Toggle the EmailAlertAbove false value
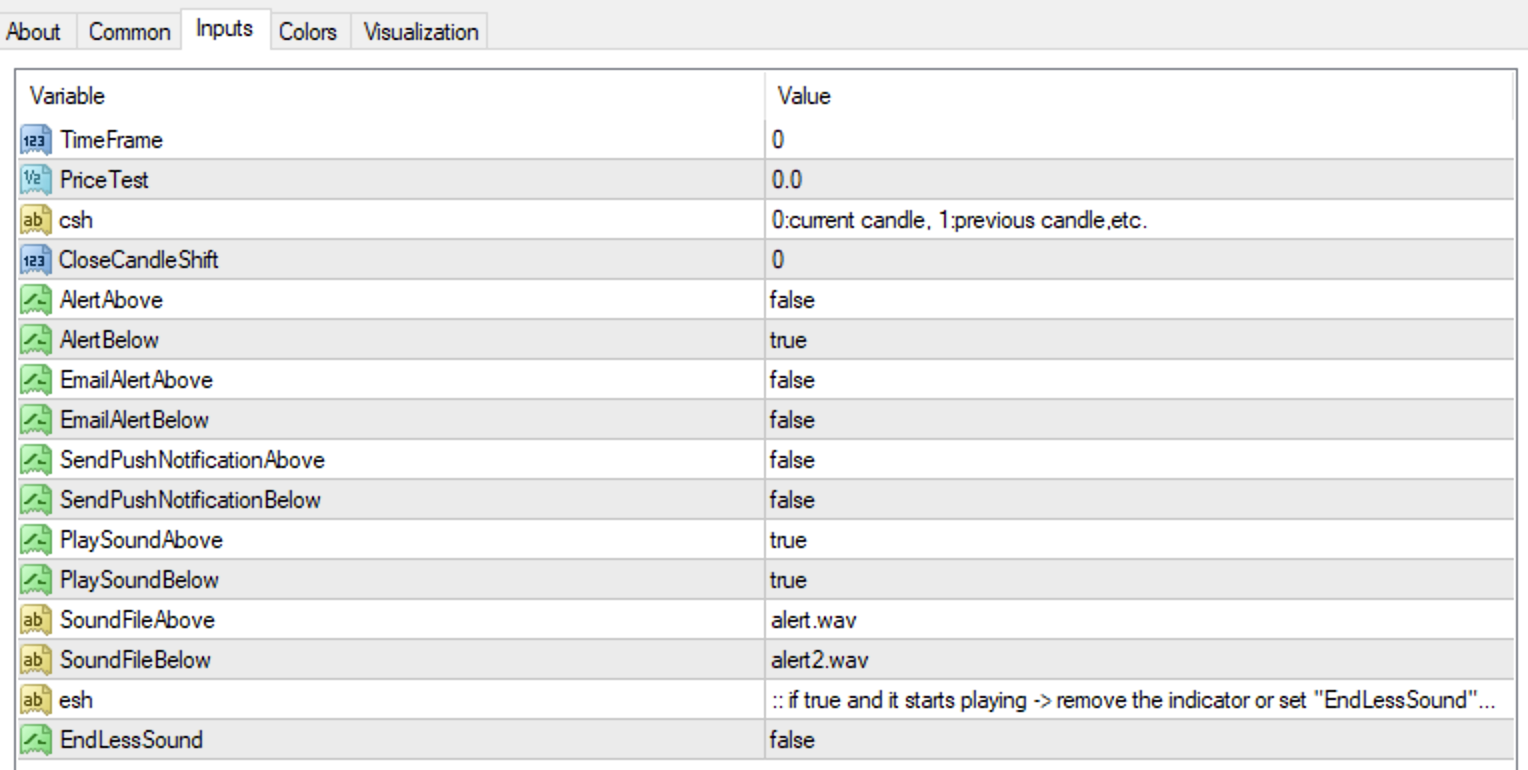This screenshot has width=1528, height=770. coord(792,380)
